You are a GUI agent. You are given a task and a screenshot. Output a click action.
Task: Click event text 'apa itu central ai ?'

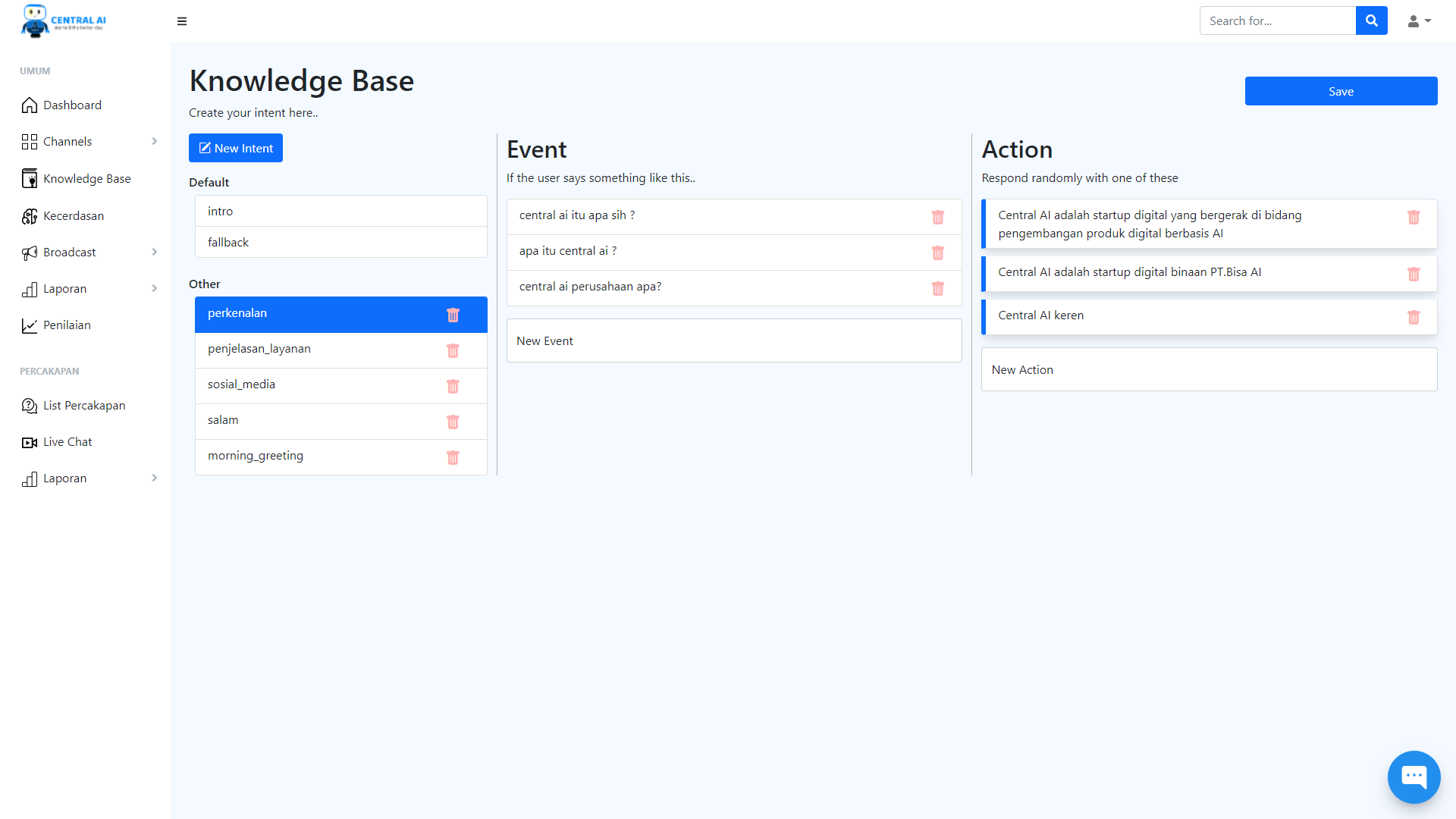pos(568,251)
